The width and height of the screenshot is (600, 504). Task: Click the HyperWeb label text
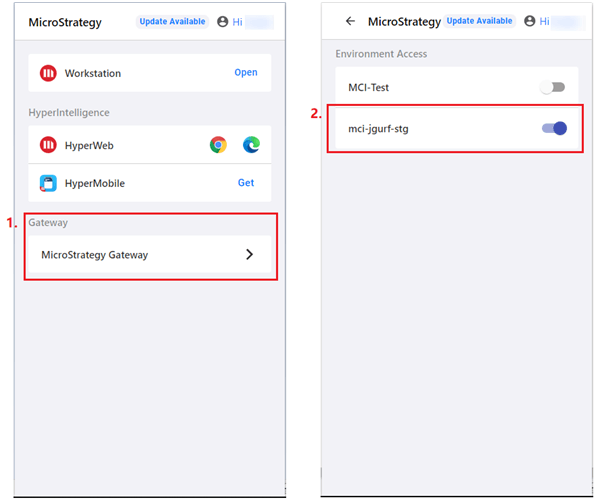click(x=89, y=145)
